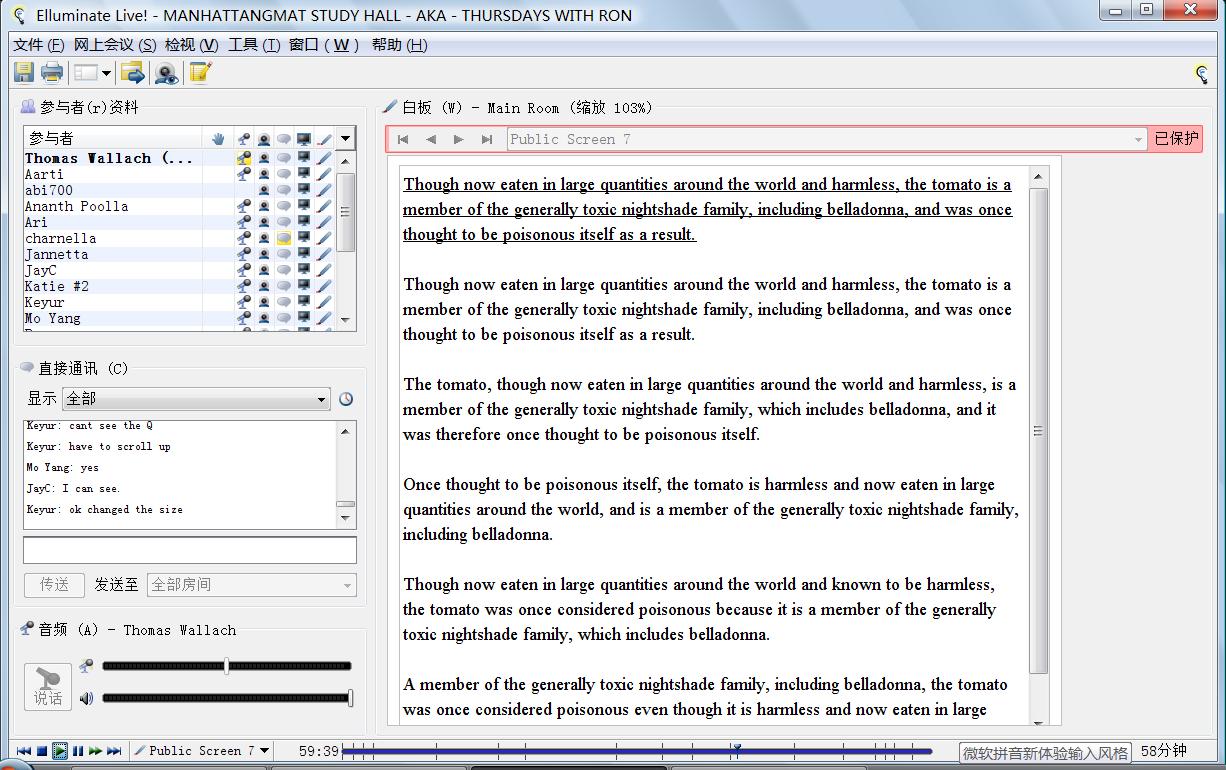Pause the recording playback
Screen dimensions: 1226x770
(x=78, y=751)
